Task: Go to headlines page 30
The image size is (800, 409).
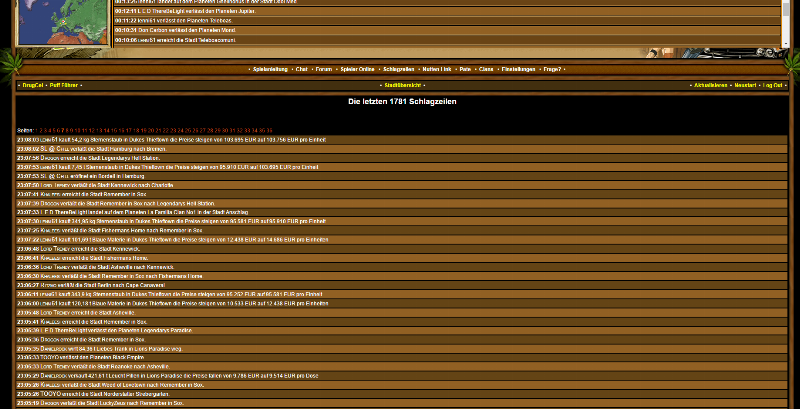Action: click(225, 131)
